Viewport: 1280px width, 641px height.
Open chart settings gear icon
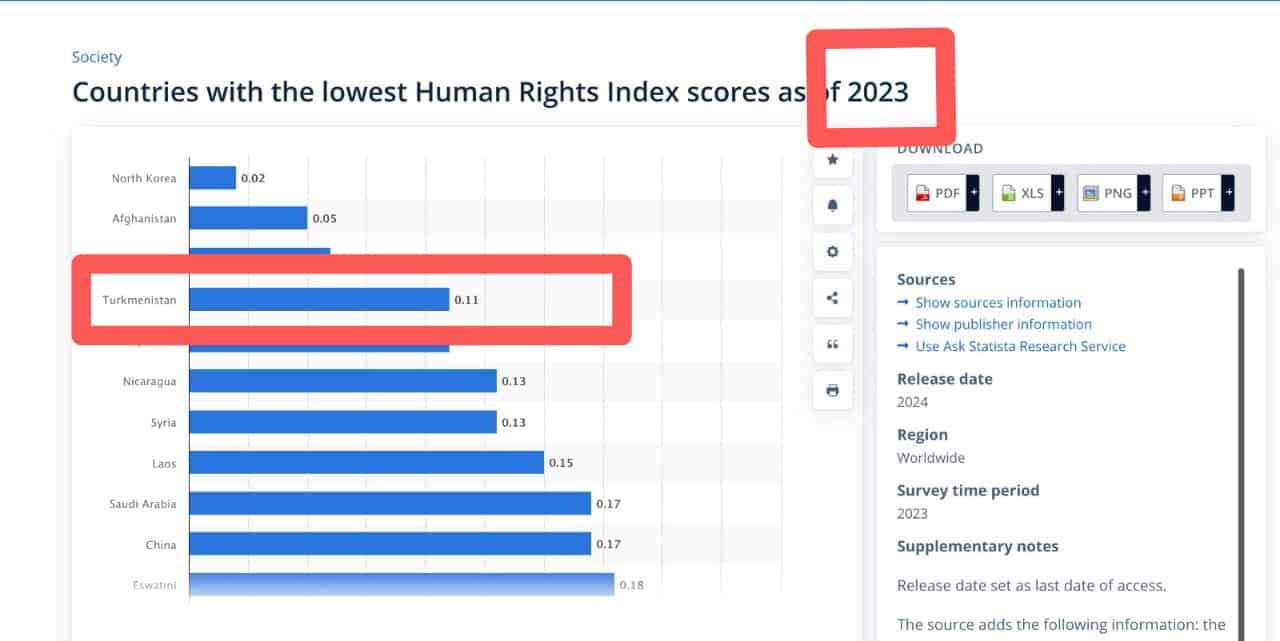(832, 252)
